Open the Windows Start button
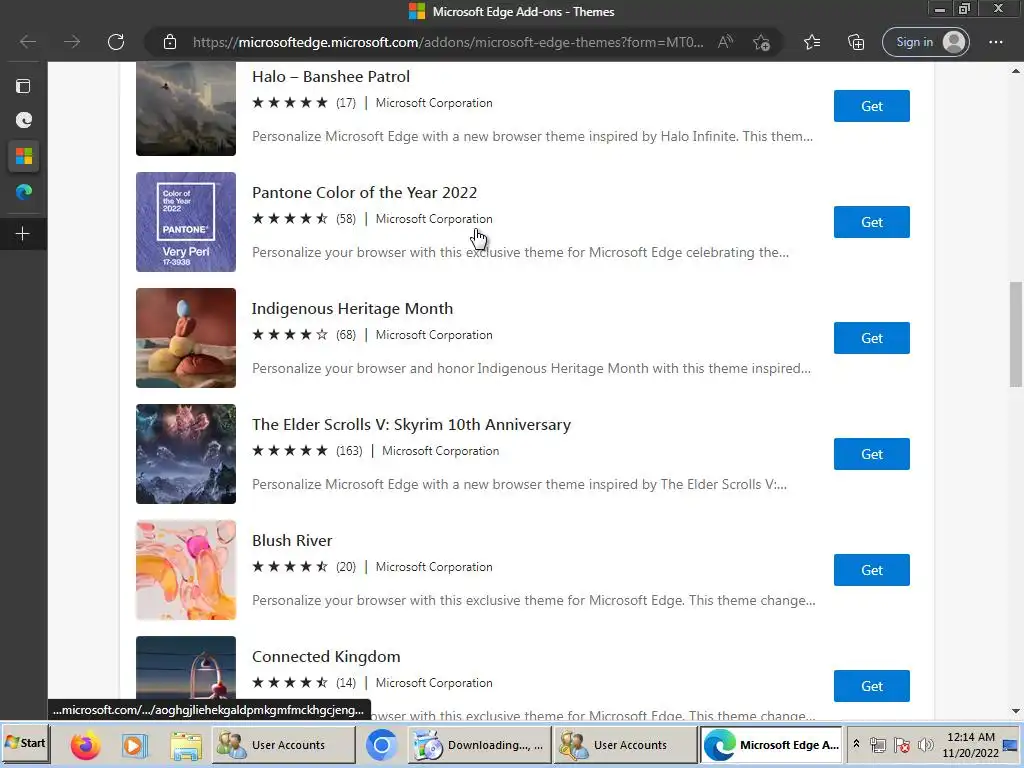1024x768 pixels. click(x=25, y=743)
